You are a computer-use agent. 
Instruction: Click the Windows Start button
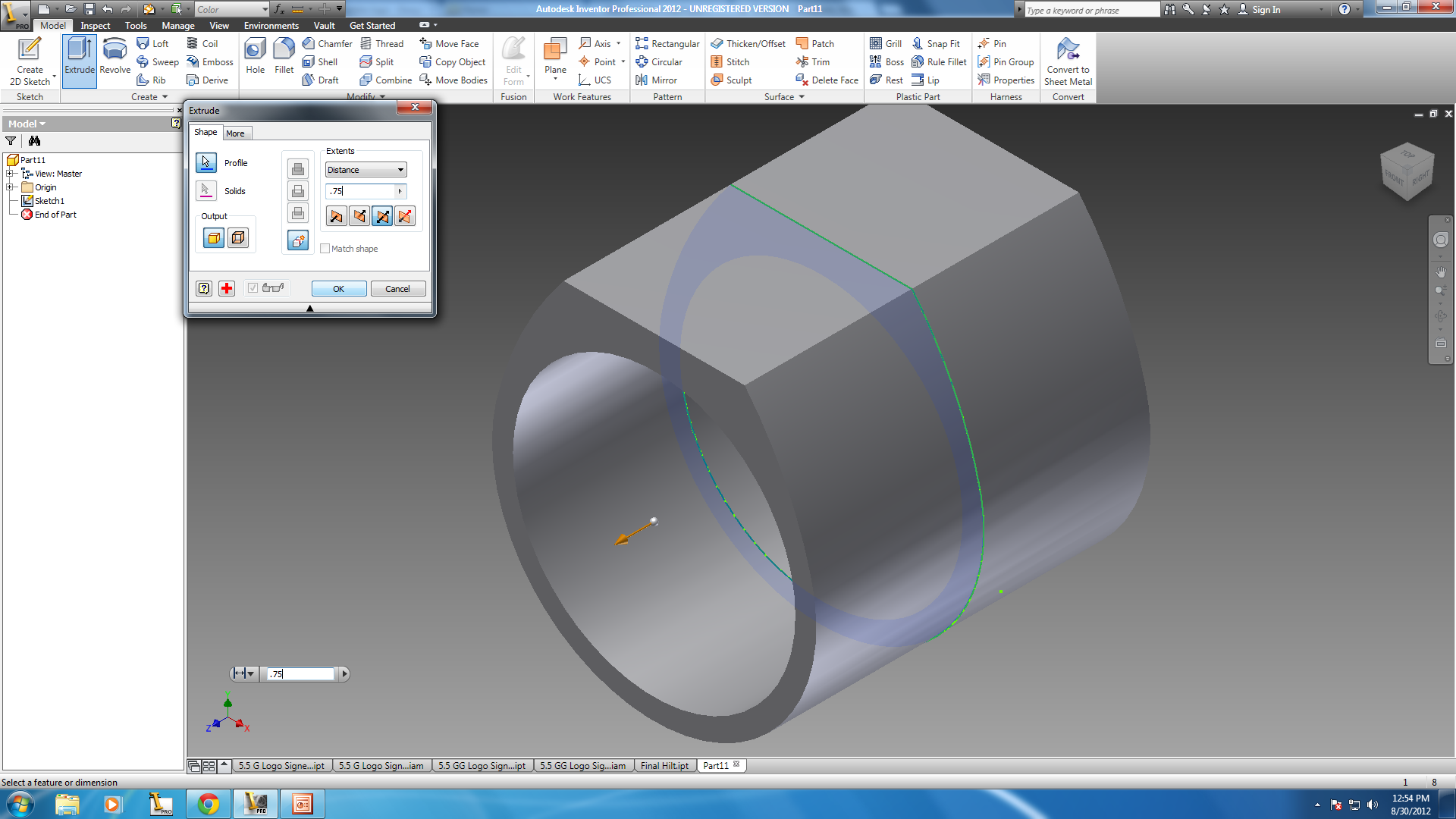[x=20, y=804]
